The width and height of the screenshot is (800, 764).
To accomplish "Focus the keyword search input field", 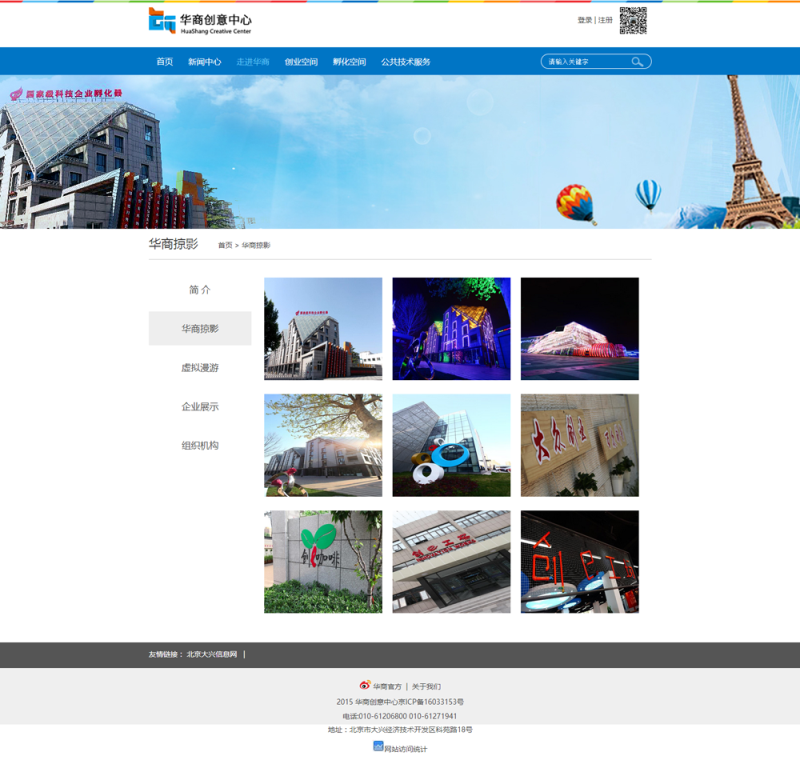I will coord(585,62).
